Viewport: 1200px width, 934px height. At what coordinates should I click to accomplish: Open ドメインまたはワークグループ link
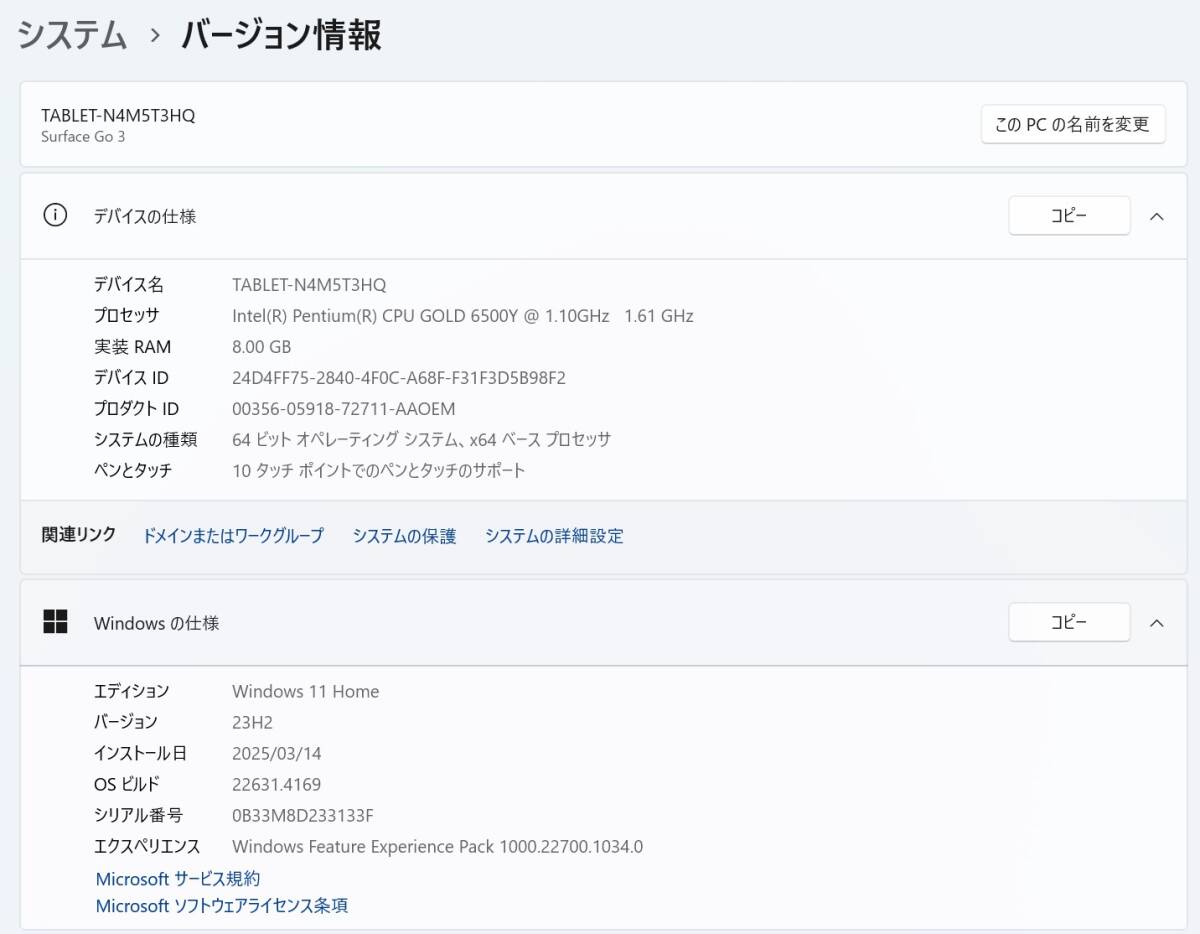pos(233,536)
